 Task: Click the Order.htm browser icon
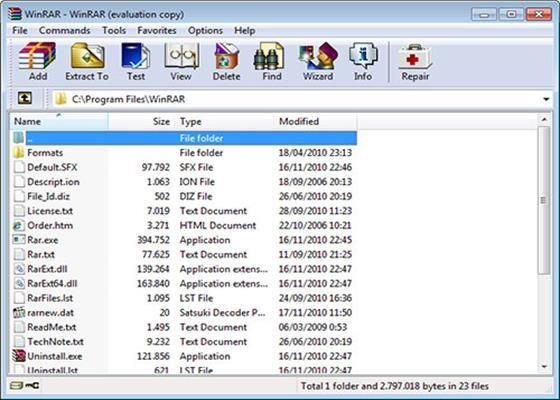(19, 225)
